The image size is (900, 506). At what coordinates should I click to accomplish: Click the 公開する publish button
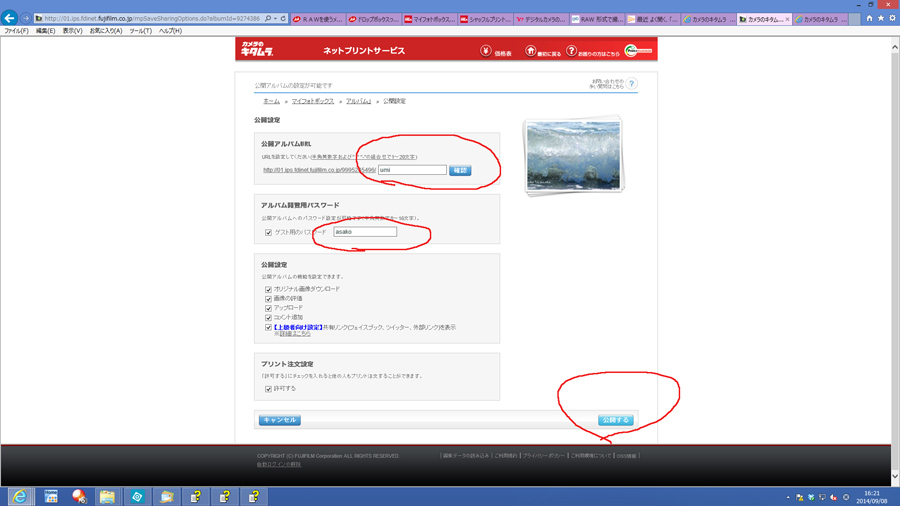[615, 420]
